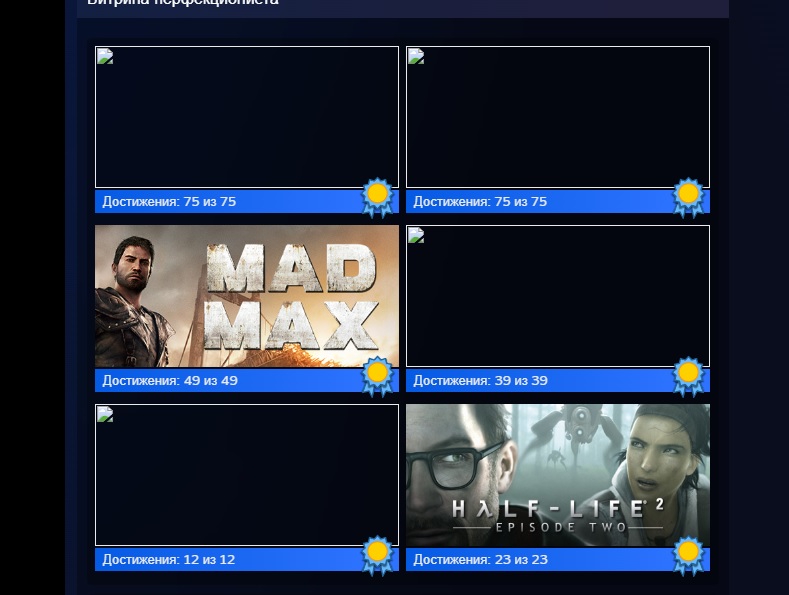Click ribbon badge beside 23 из 23
Screen dimensions: 789x595
pos(688,556)
